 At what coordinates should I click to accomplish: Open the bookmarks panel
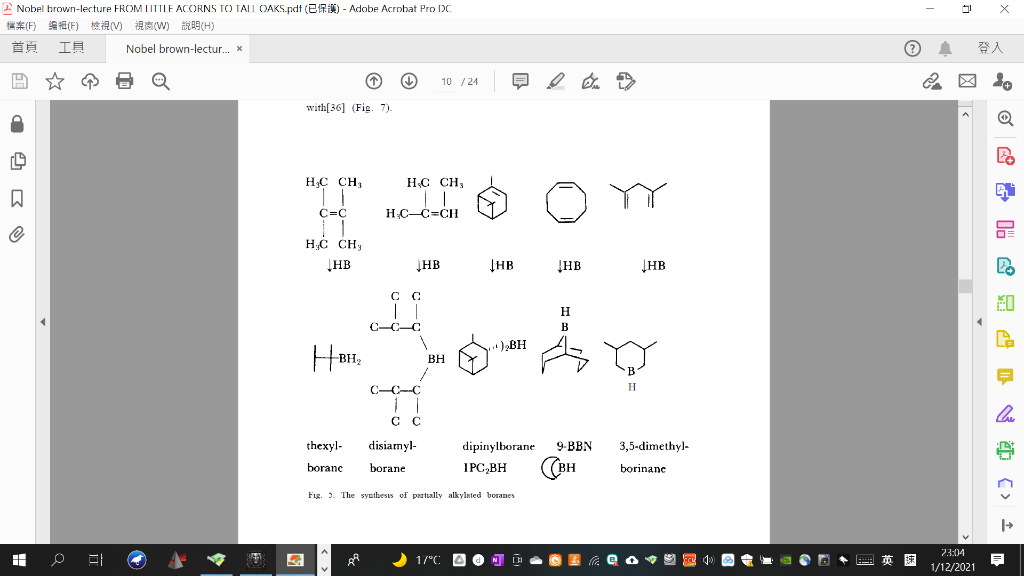pos(18,199)
